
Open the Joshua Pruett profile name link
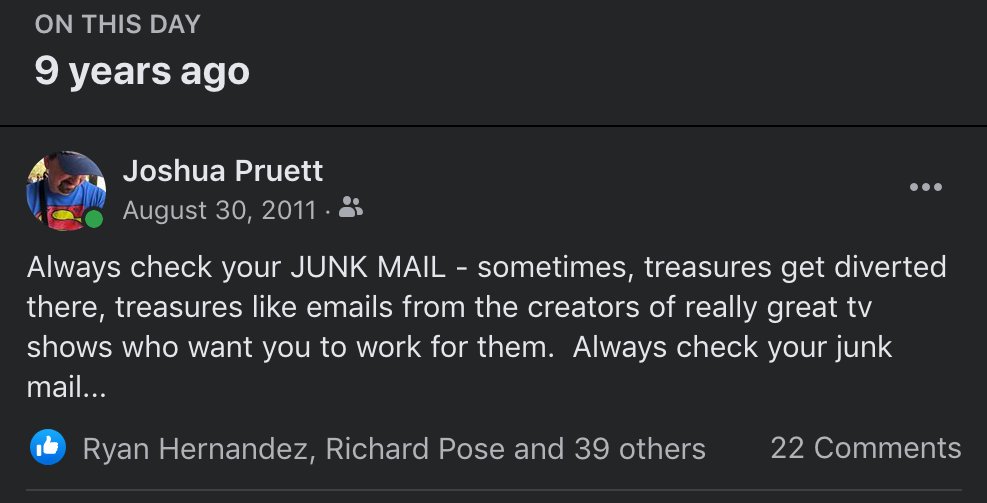pos(223,171)
